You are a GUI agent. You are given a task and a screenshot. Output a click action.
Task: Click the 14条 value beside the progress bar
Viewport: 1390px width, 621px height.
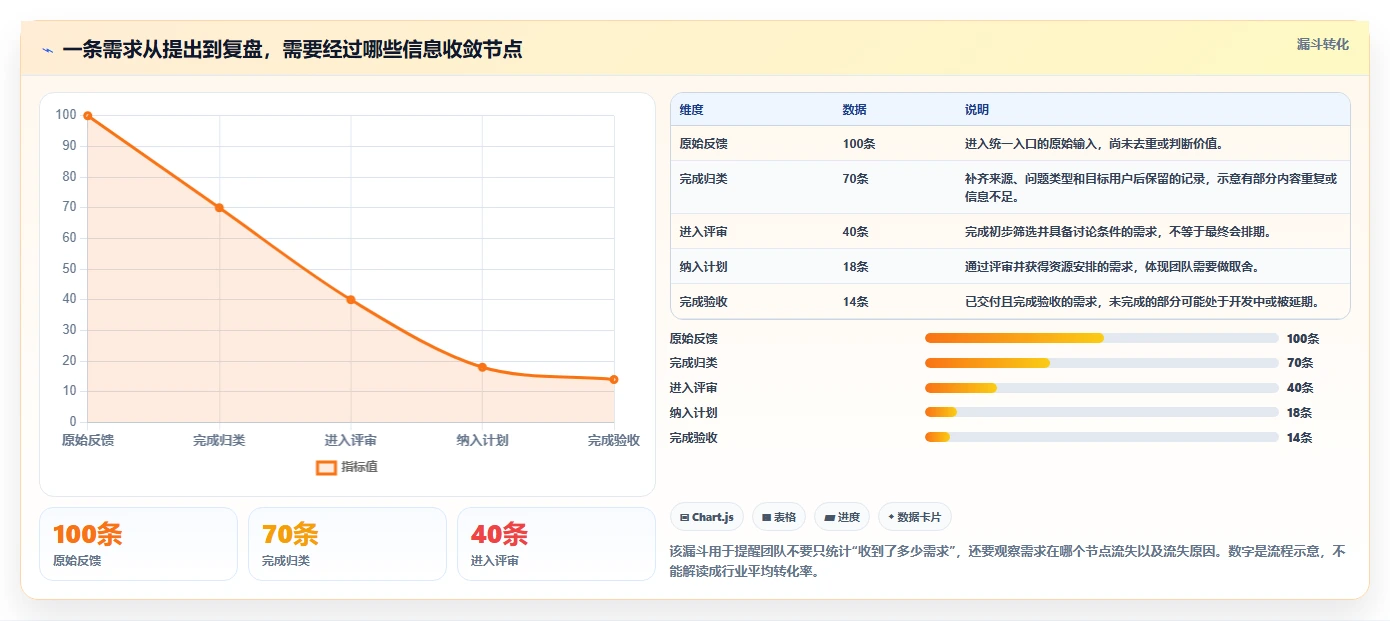(1300, 438)
